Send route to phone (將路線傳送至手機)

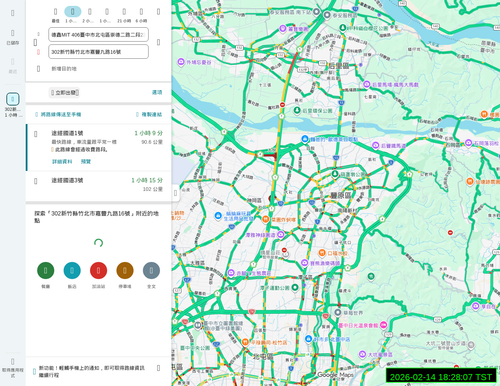pos(58,114)
